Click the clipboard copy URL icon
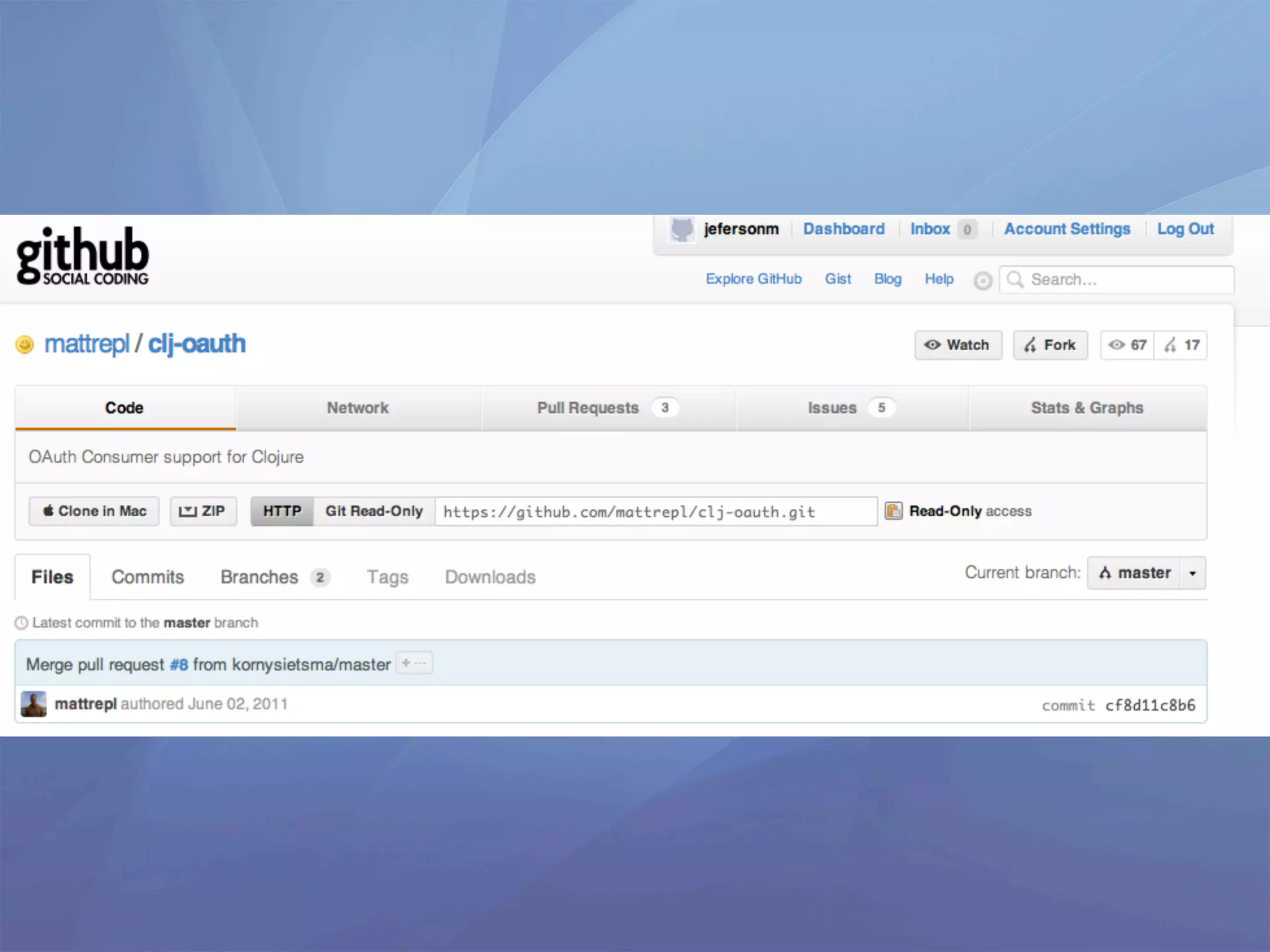Image resolution: width=1270 pixels, height=952 pixels. 893,511
